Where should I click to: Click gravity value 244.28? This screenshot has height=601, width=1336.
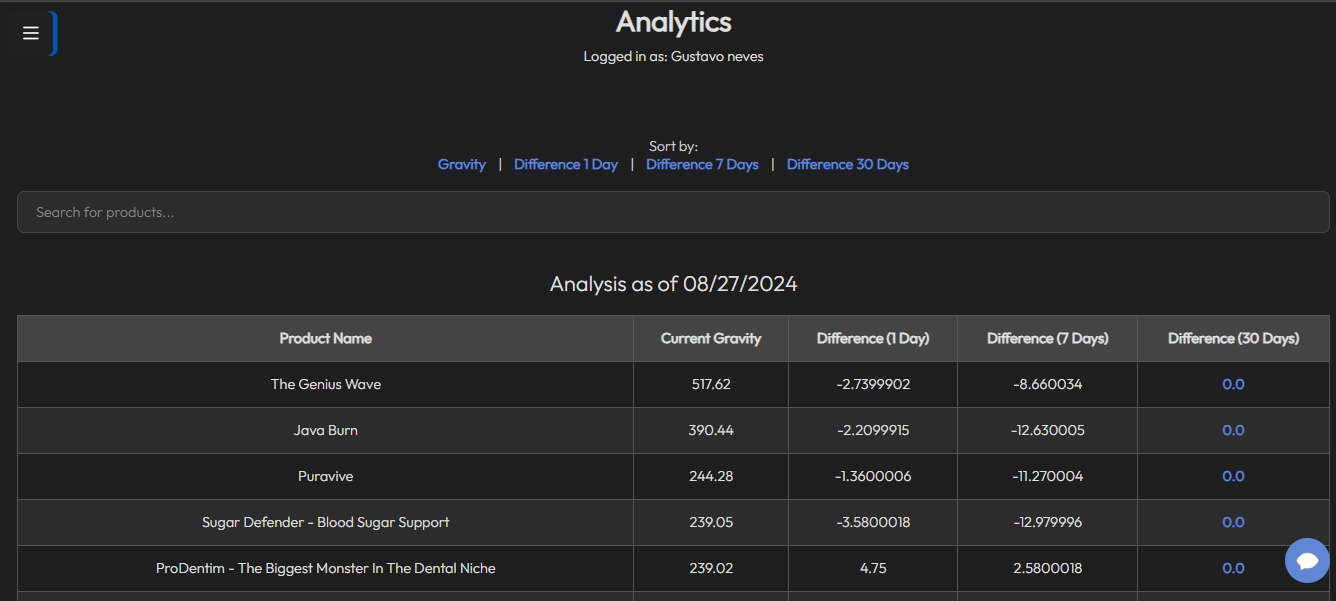pyautogui.click(x=711, y=476)
